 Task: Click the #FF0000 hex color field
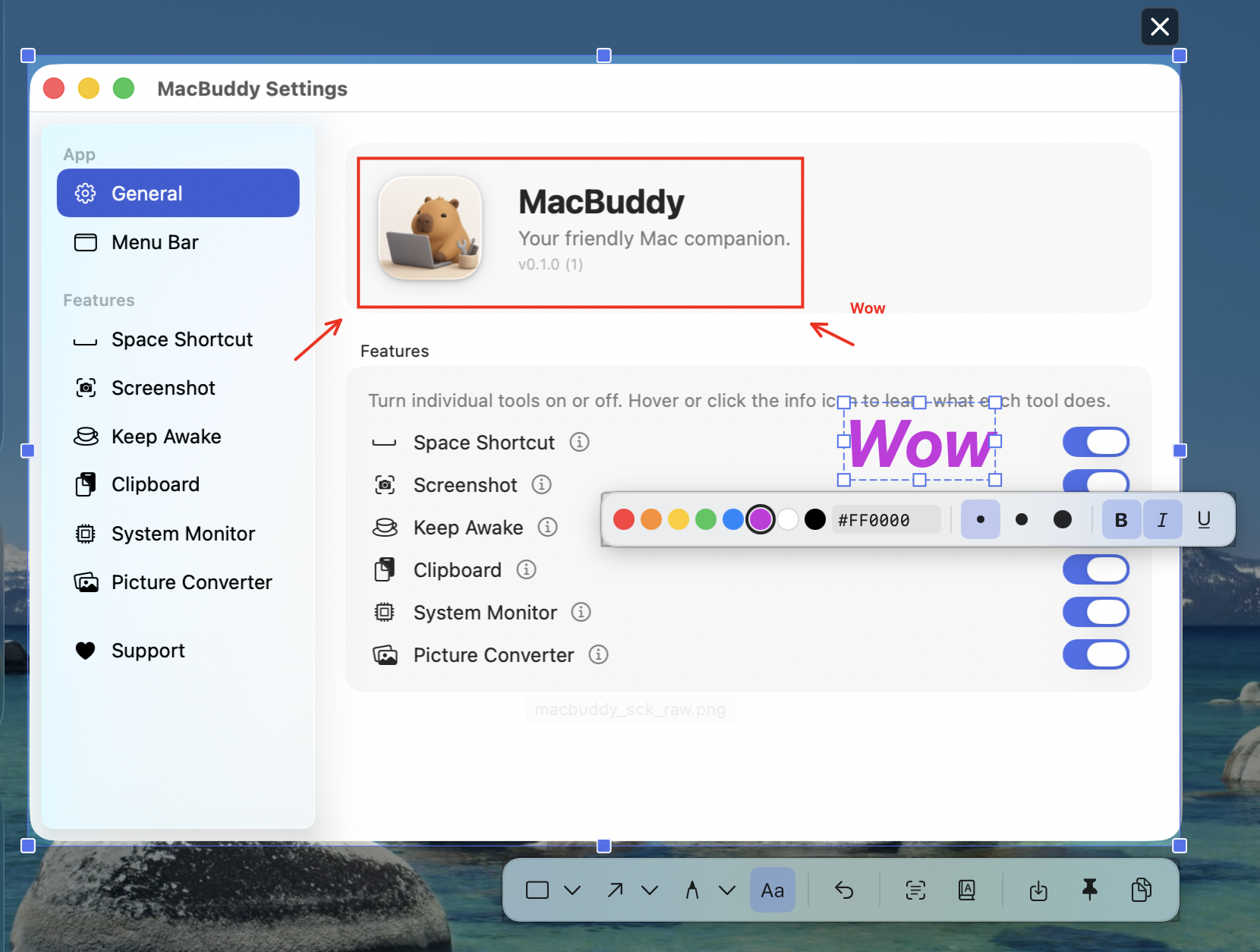[x=887, y=520]
